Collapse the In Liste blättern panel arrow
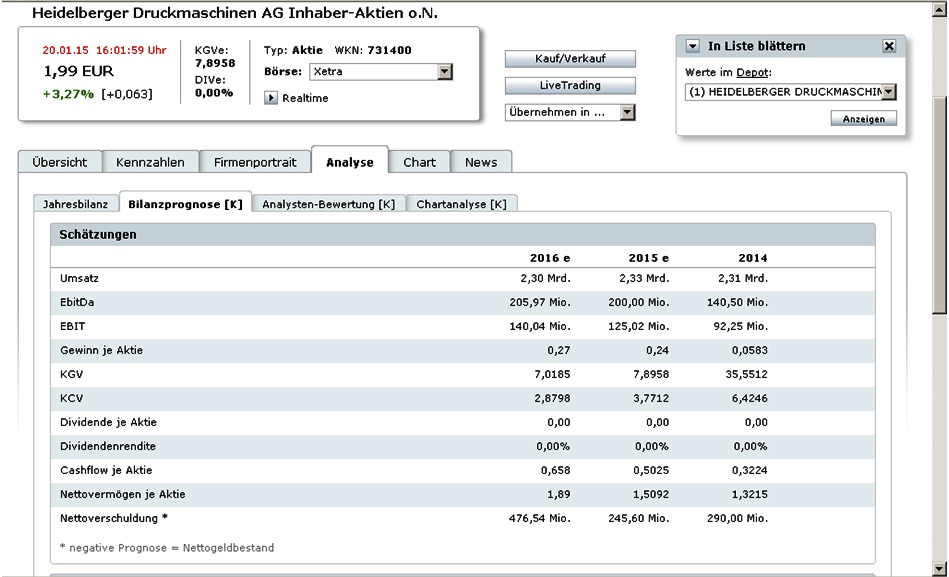949x577 pixels. click(693, 46)
